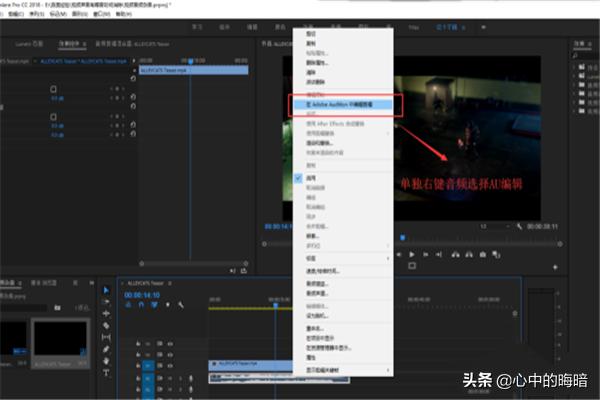This screenshot has height=400, width=600.
Task: Open ALLEYCATS Teaser sequence tab menu
Action: pos(170,283)
